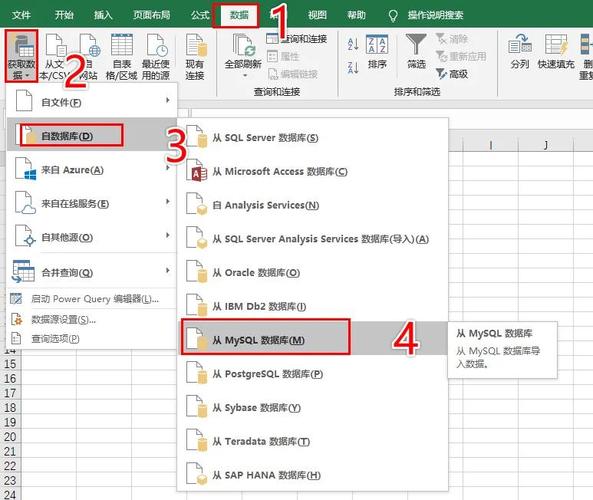The width and height of the screenshot is (593, 500).
Task: Choose 从 SAP HANA 数据库(H)
Action: (x=313, y=475)
